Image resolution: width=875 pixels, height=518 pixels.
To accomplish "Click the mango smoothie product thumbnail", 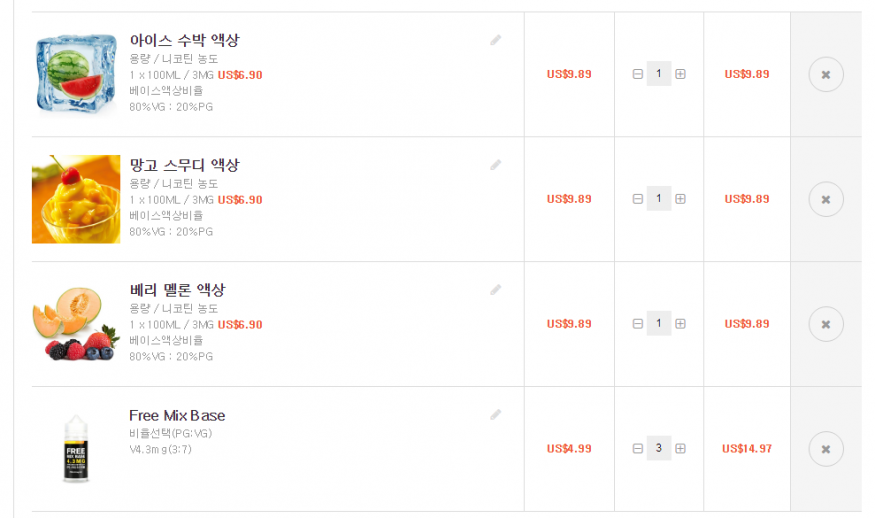I will click(x=76, y=199).
